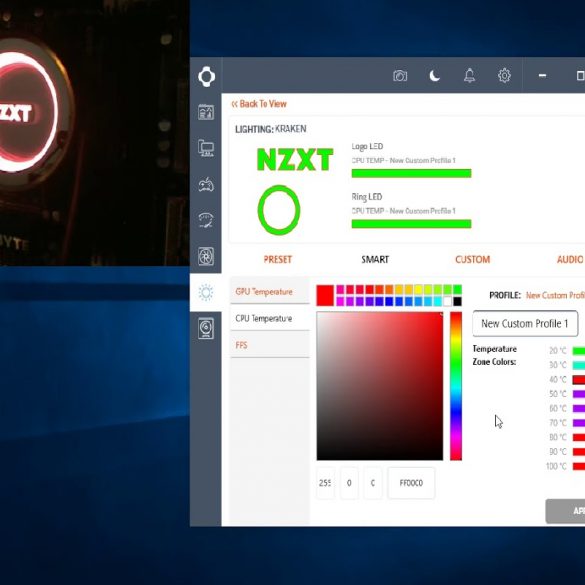Click the Ring LED label
The image size is (585, 585).
tap(366, 197)
